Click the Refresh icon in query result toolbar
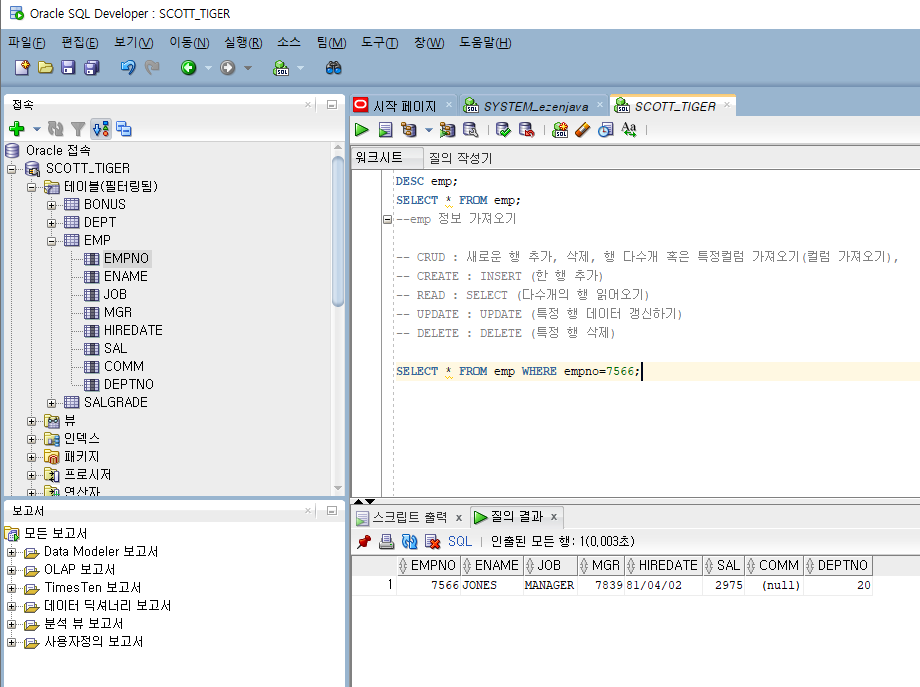This screenshot has height=687, width=920. coord(409,542)
